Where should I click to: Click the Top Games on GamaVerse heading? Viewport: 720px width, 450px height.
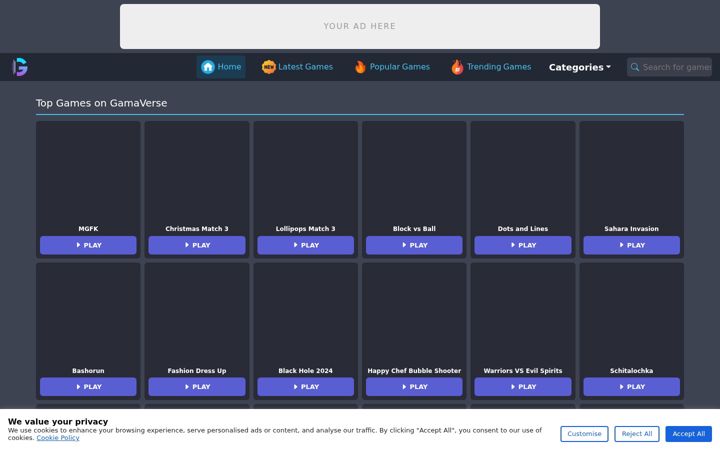(101, 103)
